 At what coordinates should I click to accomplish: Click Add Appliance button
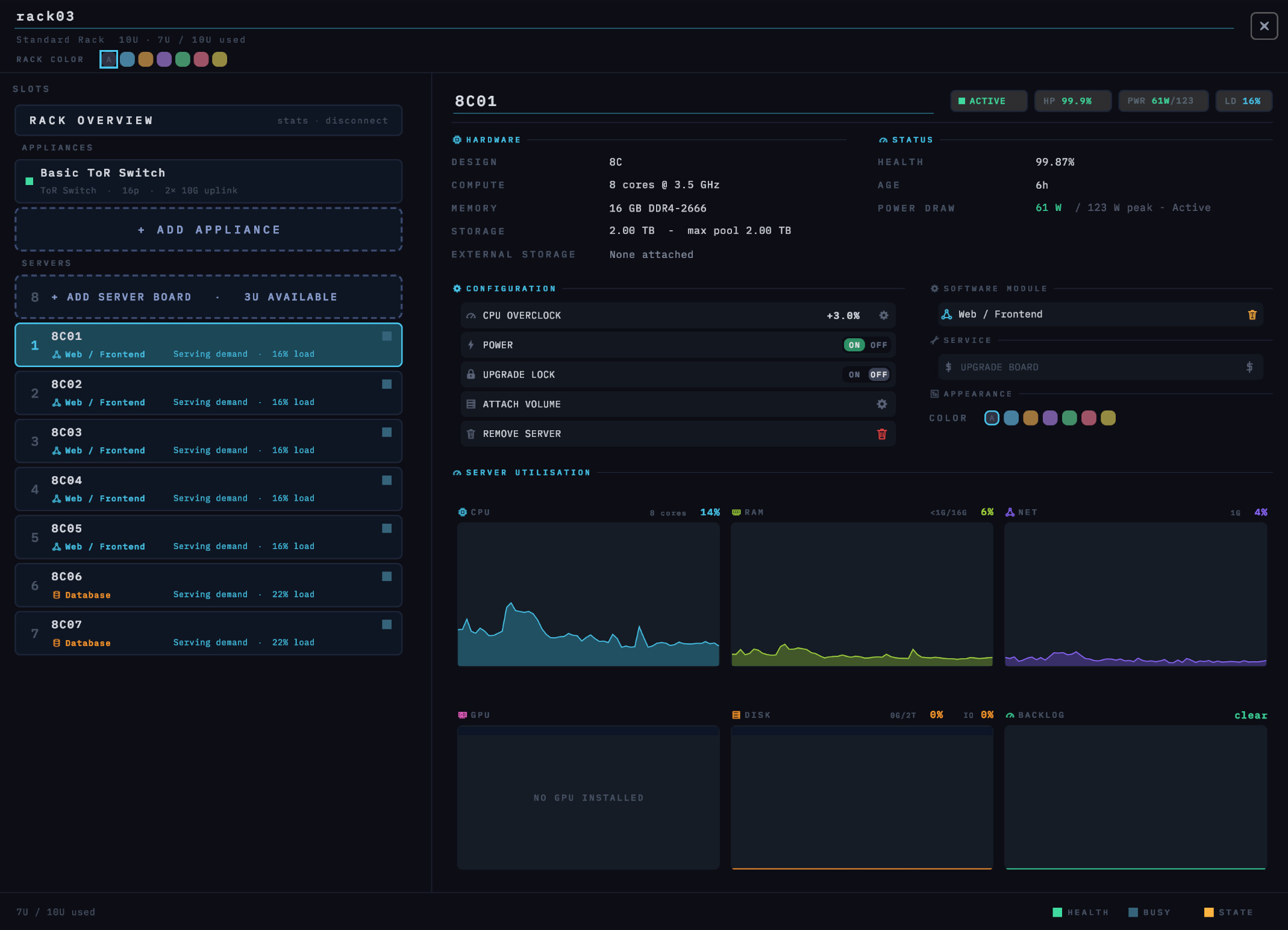[208, 230]
